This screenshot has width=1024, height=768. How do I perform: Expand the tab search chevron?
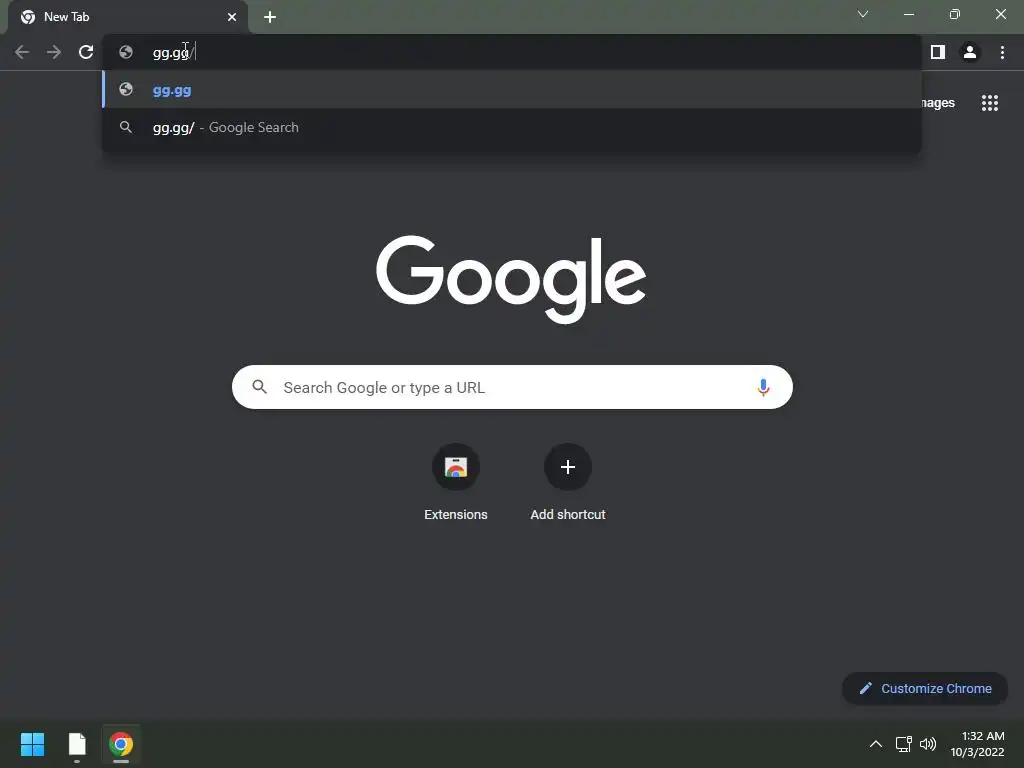click(x=863, y=14)
